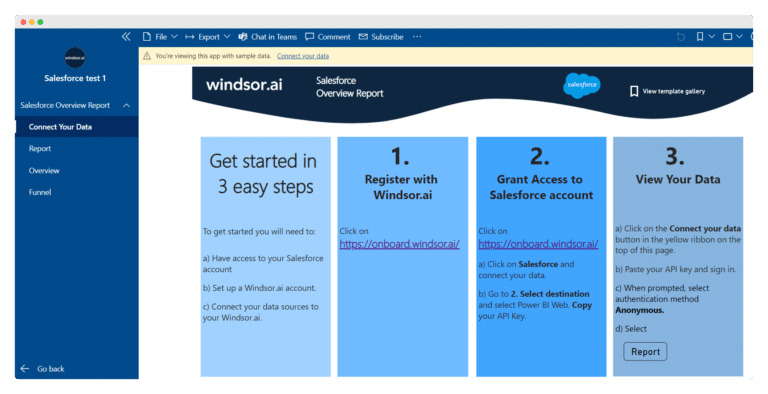Click the Go back arrow icon
768x394 pixels.
pos(25,369)
